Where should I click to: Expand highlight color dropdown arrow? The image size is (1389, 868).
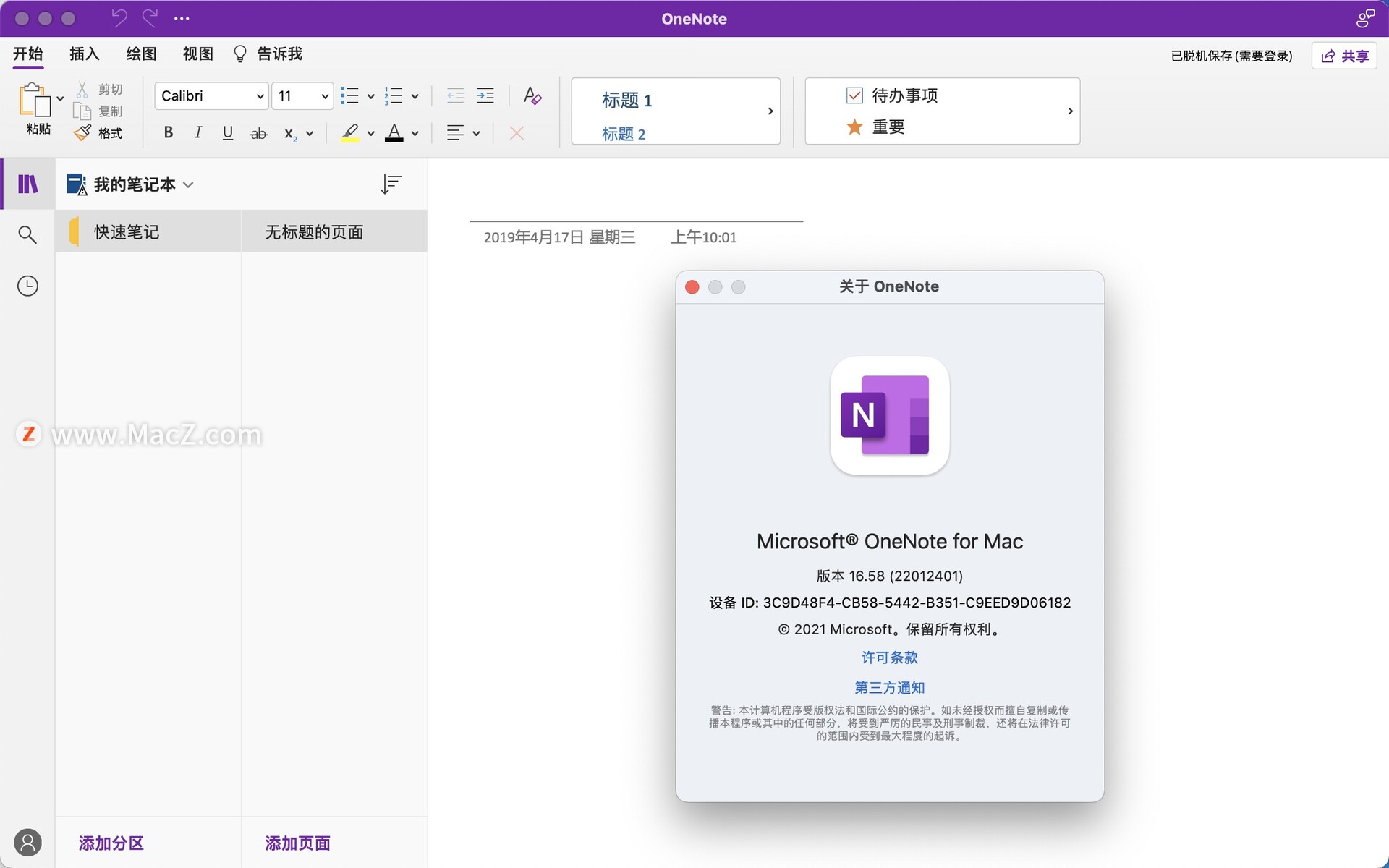[x=370, y=133]
